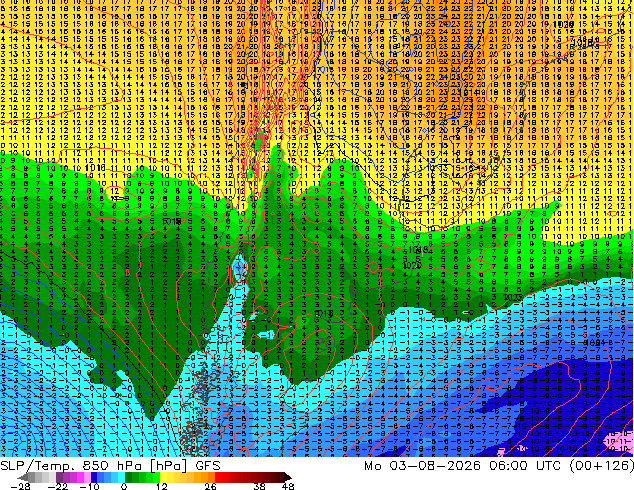634x490 pixels.
Task: Click the '-28' legend label
Action: [x=20, y=486]
